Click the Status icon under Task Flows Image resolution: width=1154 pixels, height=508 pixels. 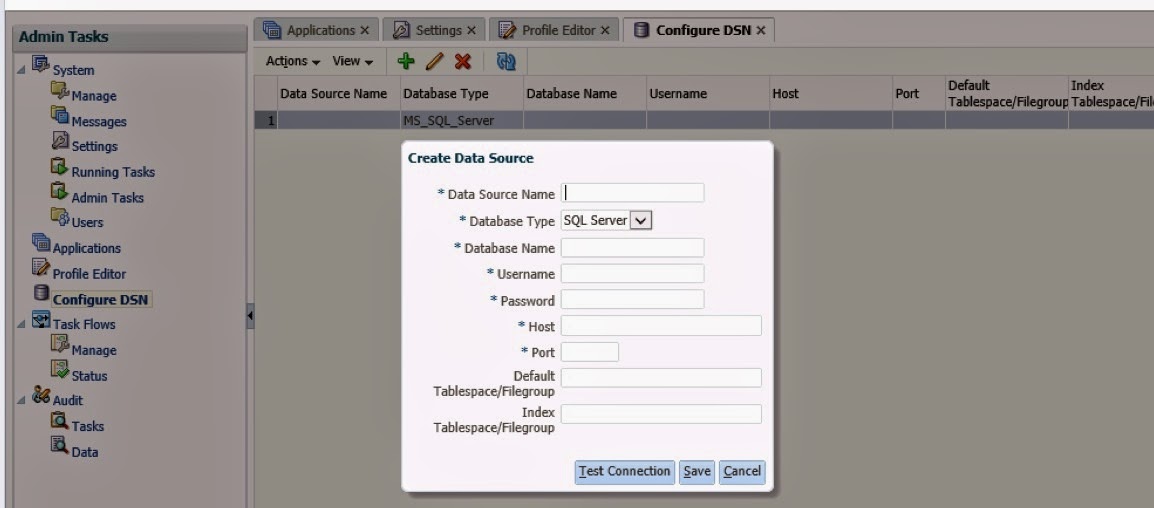click(x=60, y=370)
